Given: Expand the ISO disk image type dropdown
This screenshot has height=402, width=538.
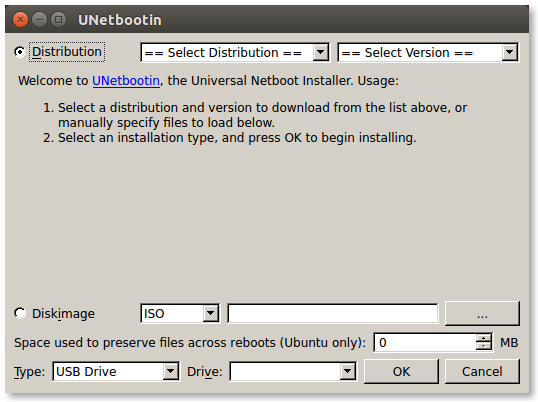Looking at the screenshot, I should tap(180, 313).
